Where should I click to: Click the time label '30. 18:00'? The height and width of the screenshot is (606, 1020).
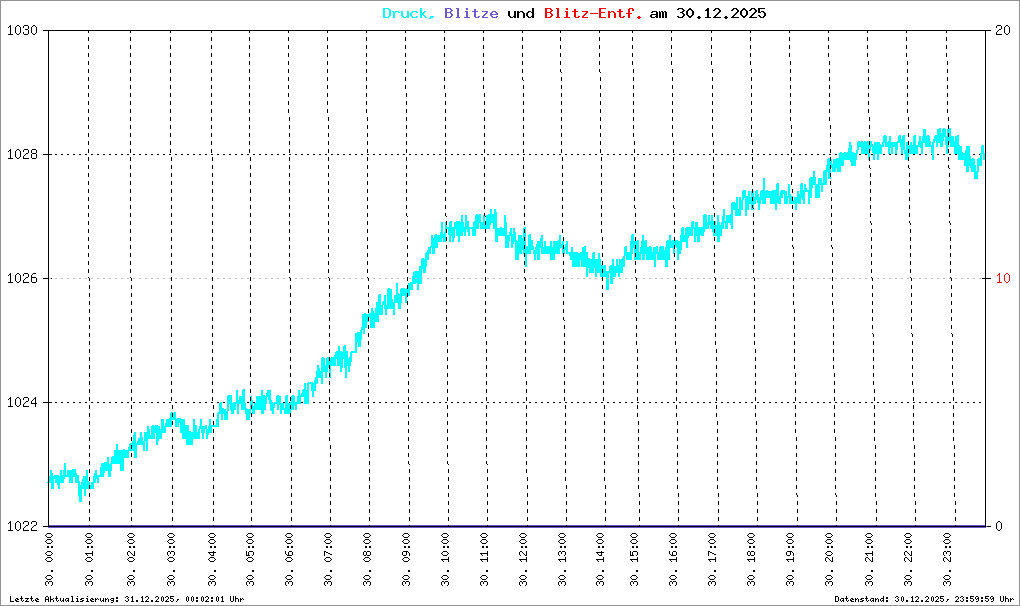coord(751,560)
